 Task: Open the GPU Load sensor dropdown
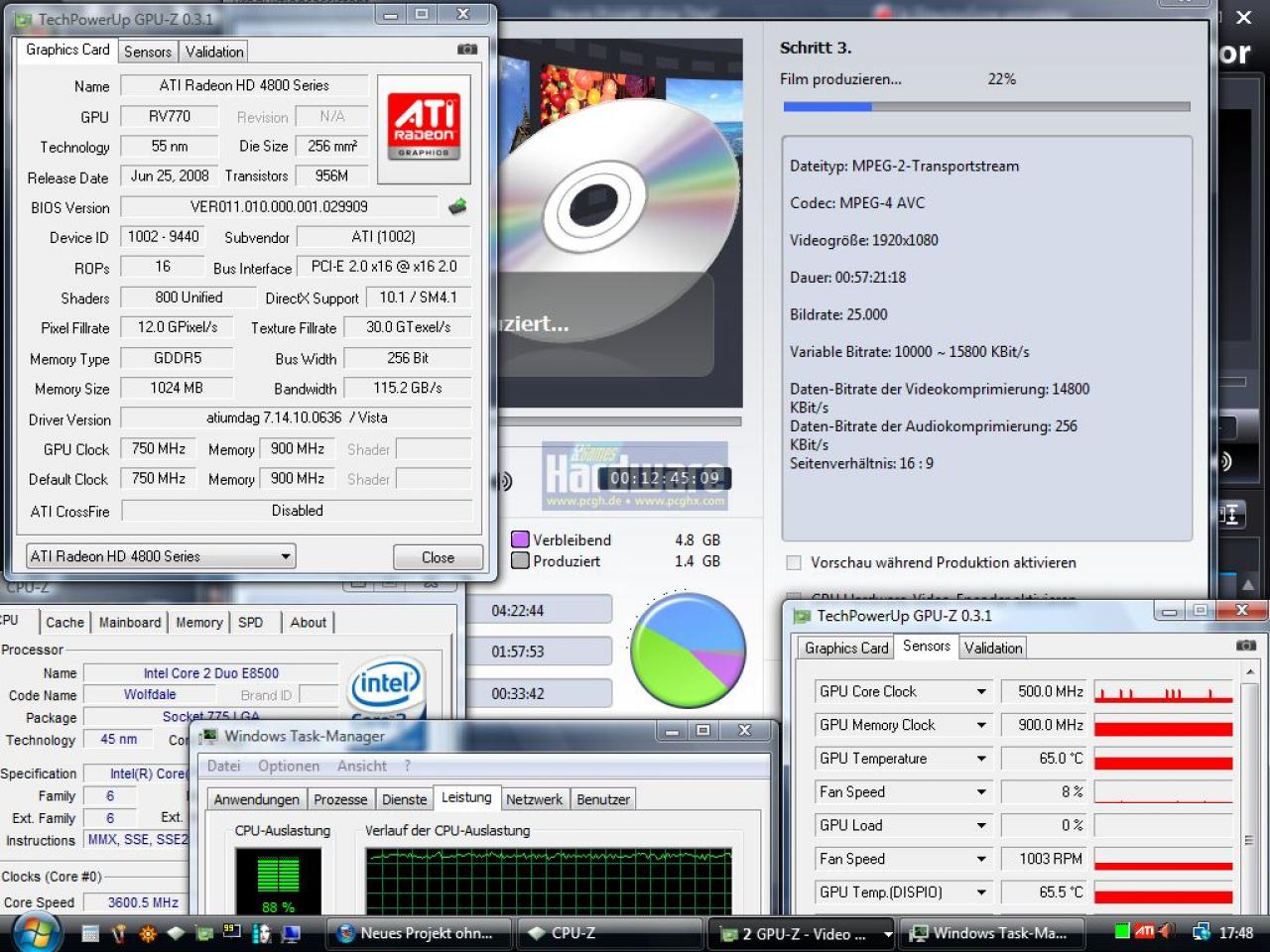[981, 826]
